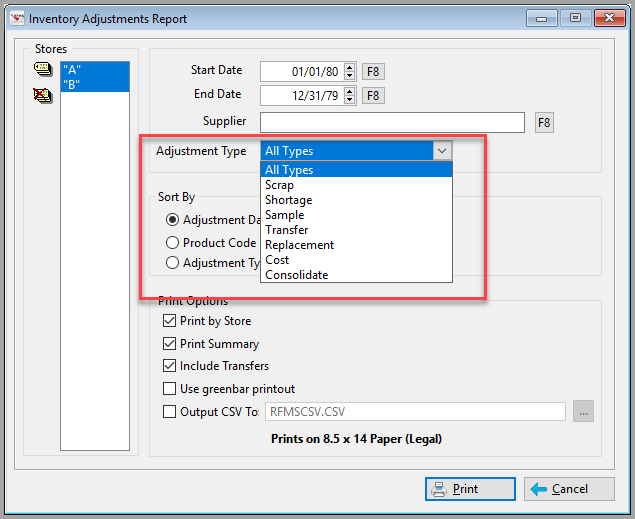Click the Supplier input field
The height and width of the screenshot is (519, 635).
click(392, 122)
